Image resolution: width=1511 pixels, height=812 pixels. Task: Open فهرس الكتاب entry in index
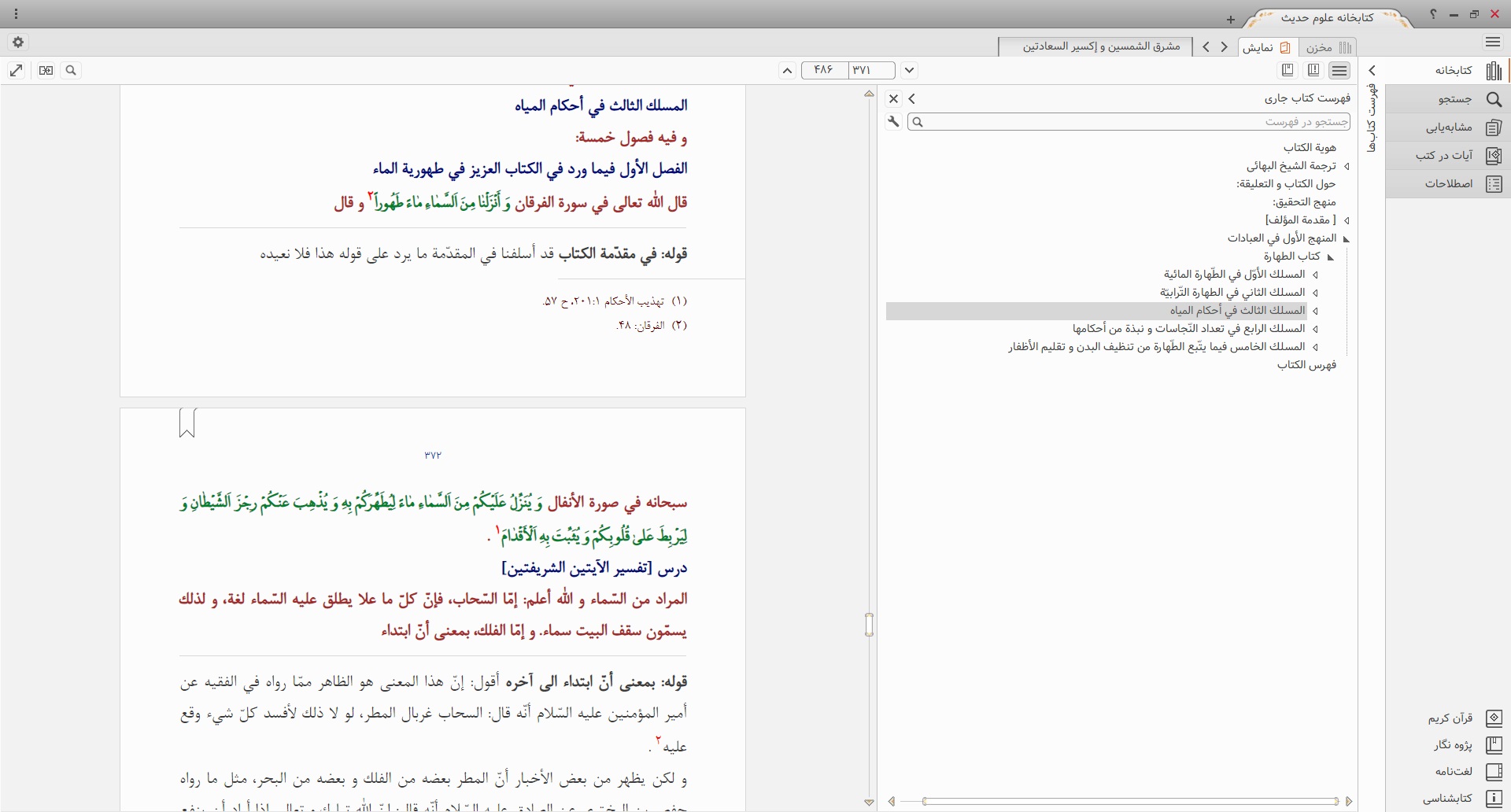click(x=1306, y=365)
